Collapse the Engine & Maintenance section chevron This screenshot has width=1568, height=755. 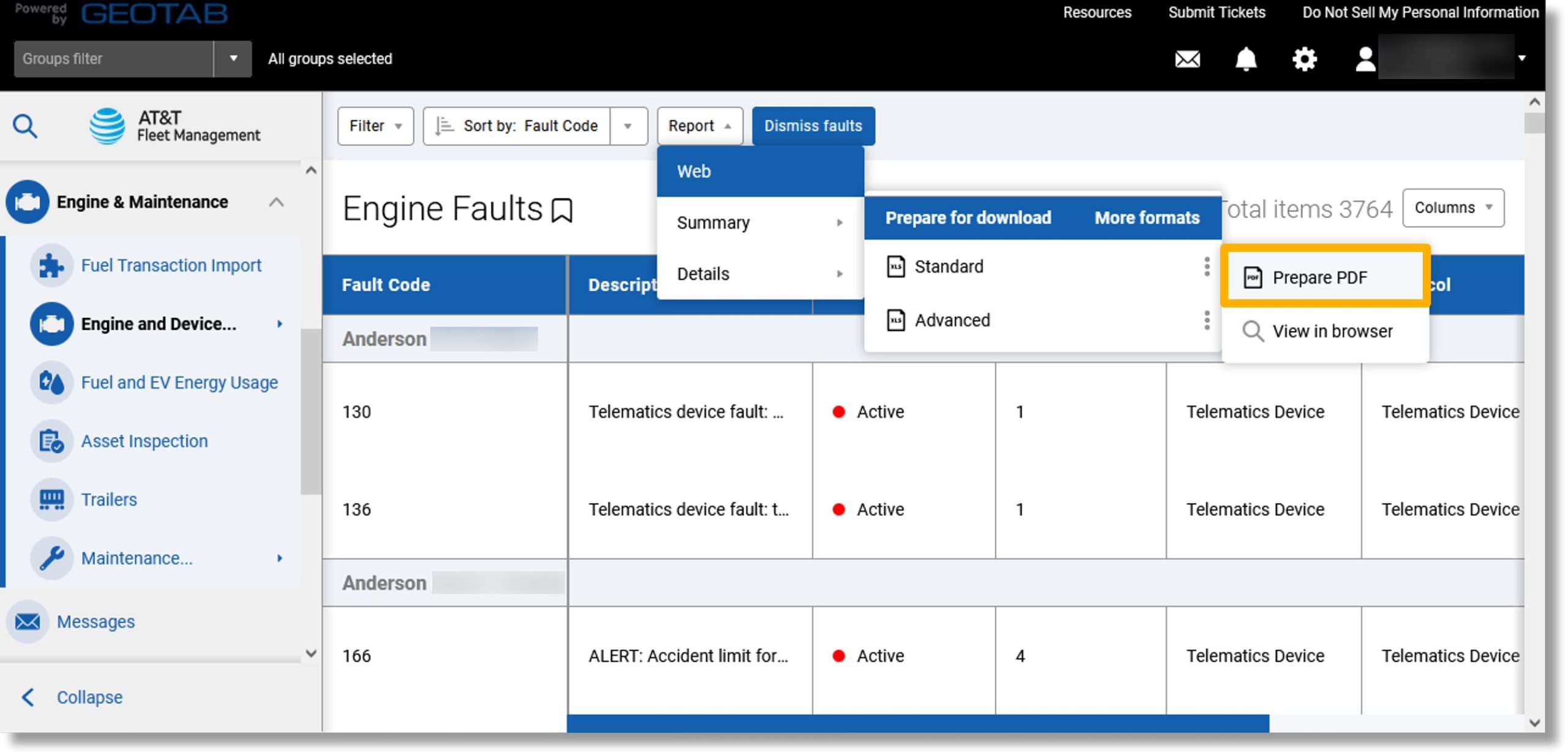pos(276,202)
